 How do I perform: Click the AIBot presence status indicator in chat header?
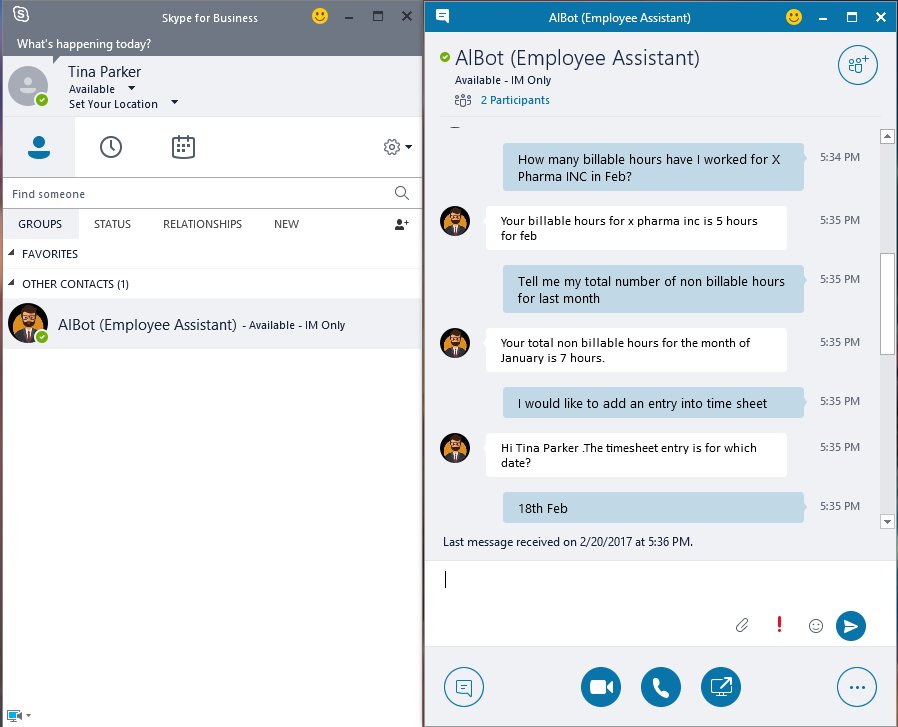click(445, 57)
